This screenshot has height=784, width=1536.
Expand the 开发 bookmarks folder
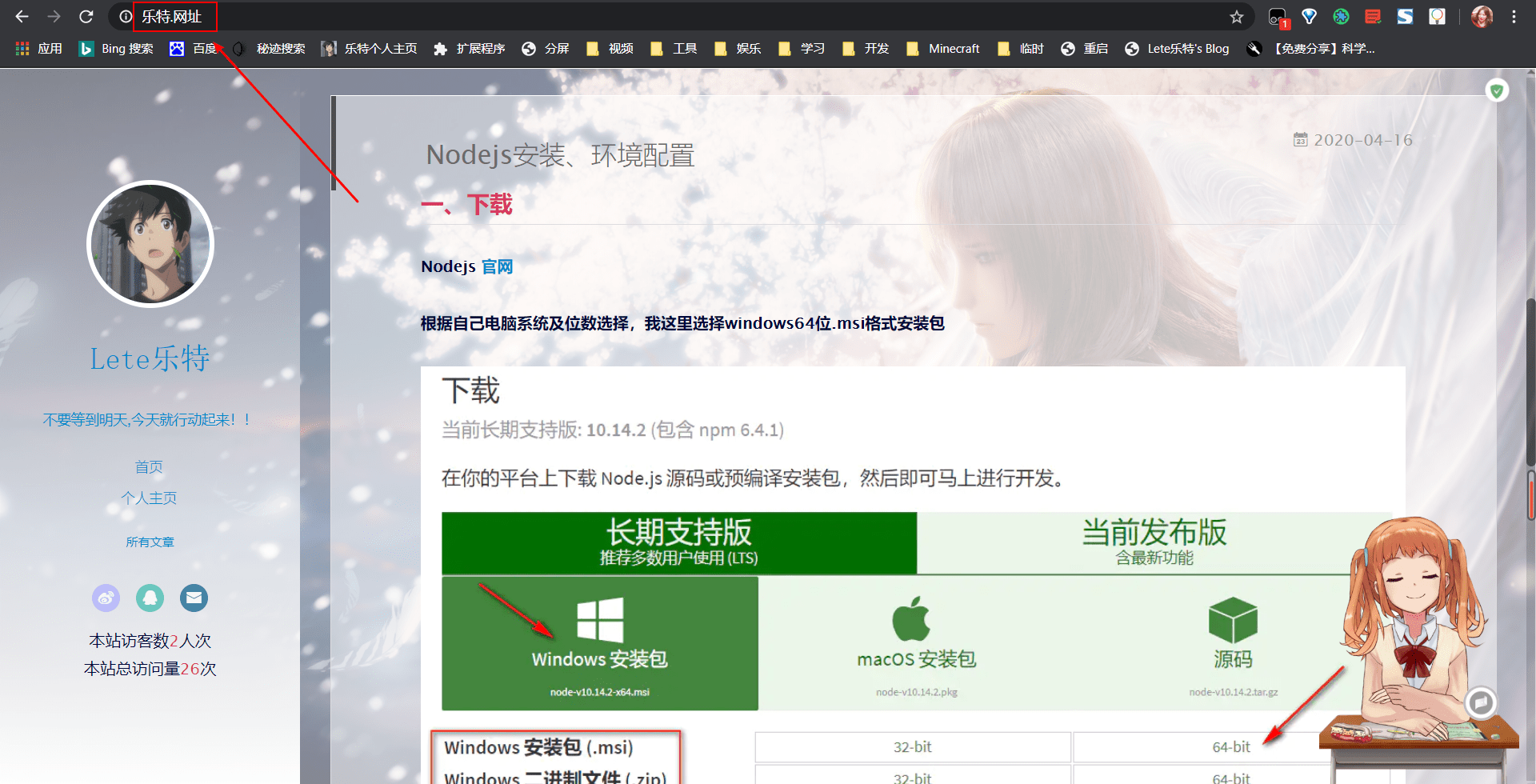click(x=866, y=49)
